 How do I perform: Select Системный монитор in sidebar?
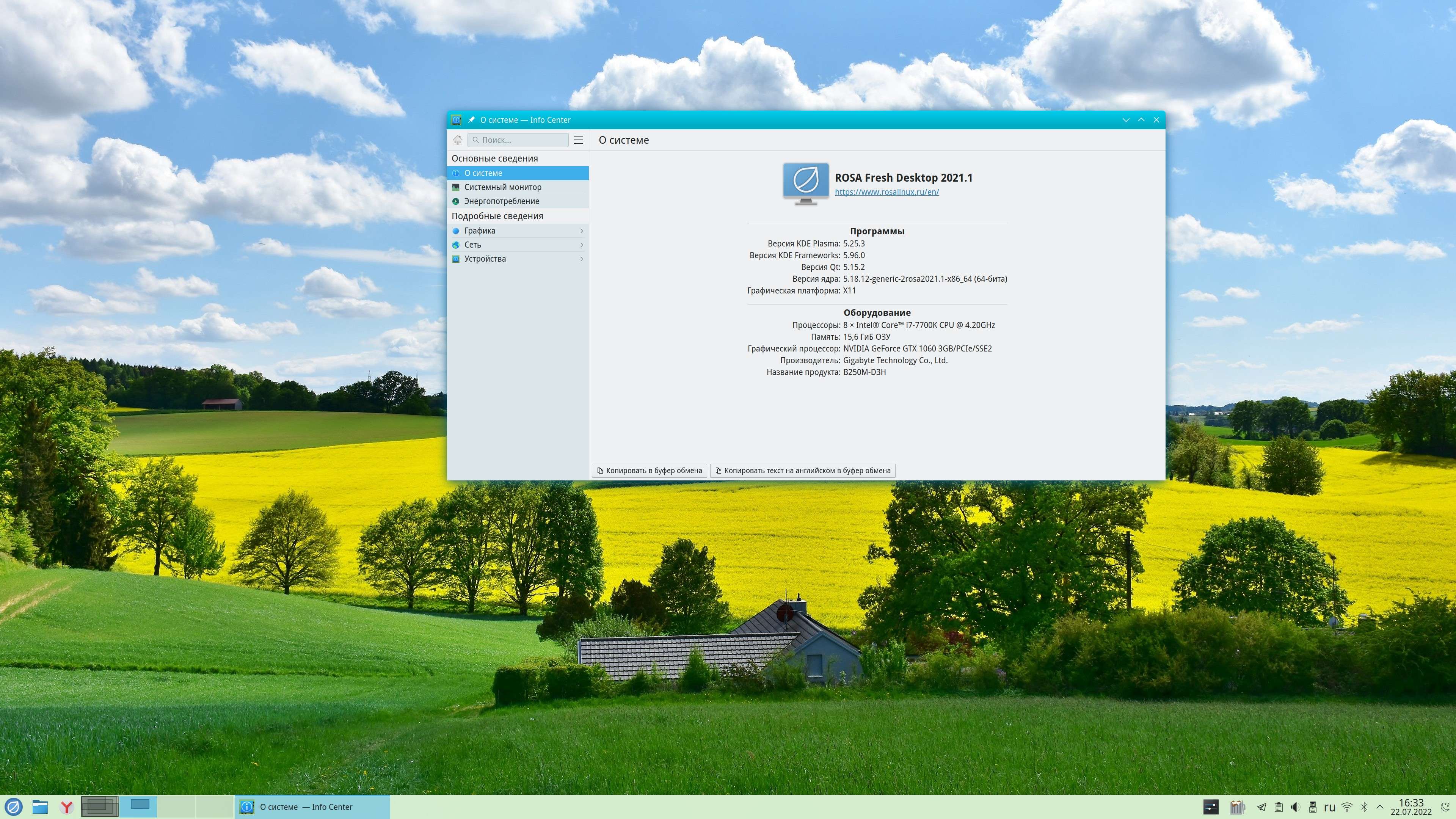coord(502,187)
